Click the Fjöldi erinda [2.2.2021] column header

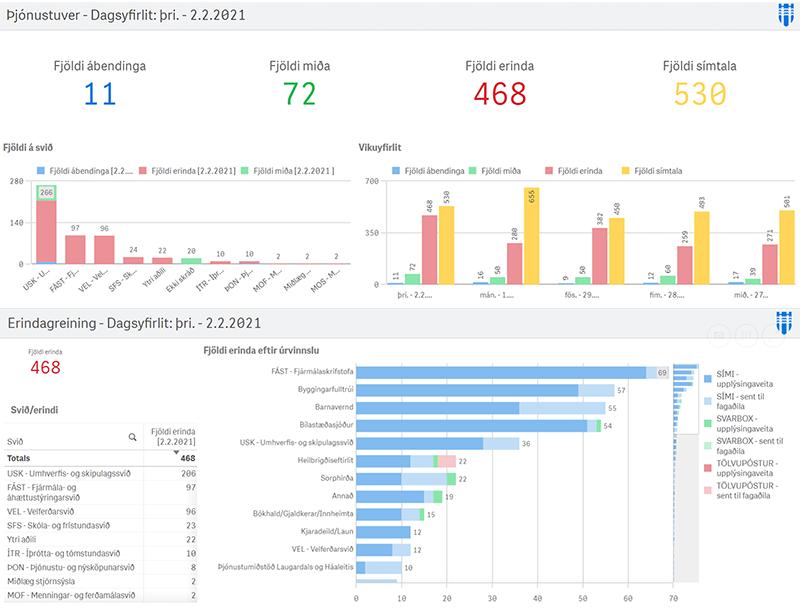click(173, 437)
